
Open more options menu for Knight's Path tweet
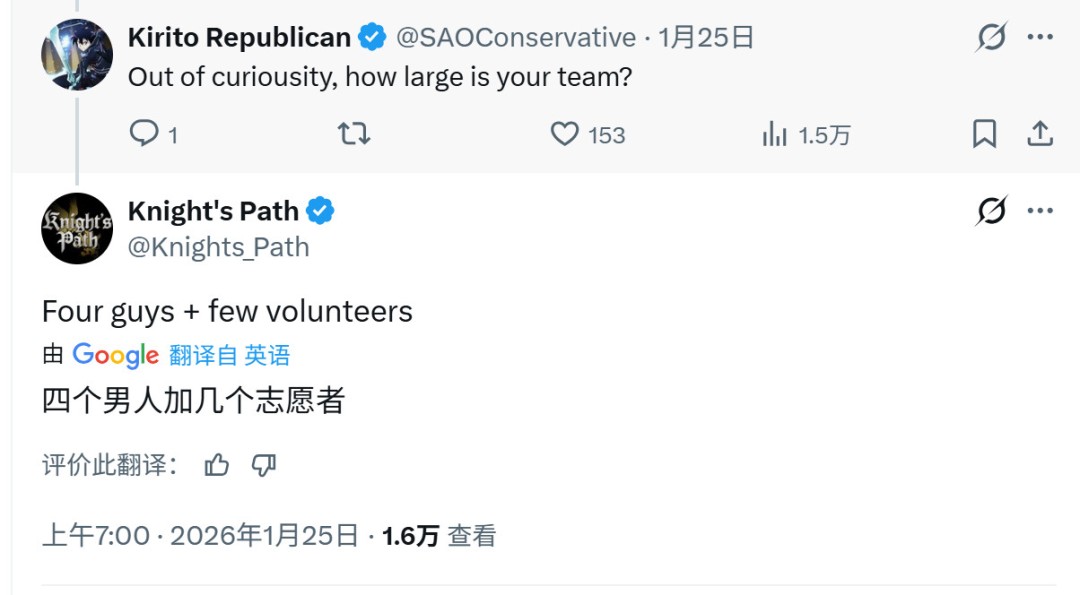point(1041,211)
